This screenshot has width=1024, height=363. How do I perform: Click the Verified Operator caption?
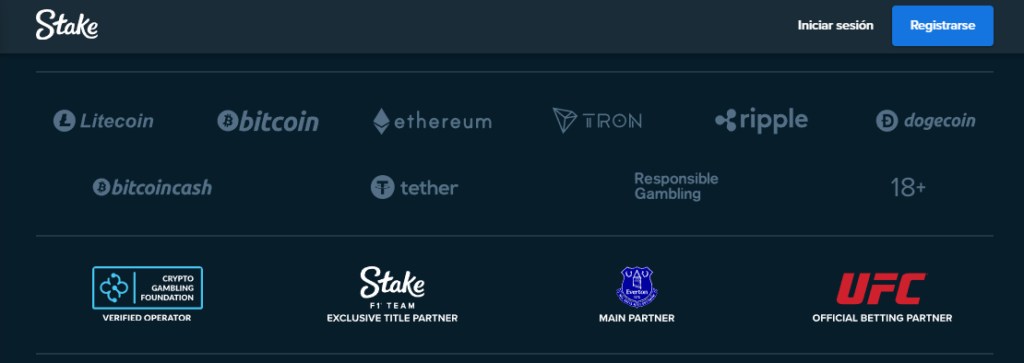tap(147, 318)
